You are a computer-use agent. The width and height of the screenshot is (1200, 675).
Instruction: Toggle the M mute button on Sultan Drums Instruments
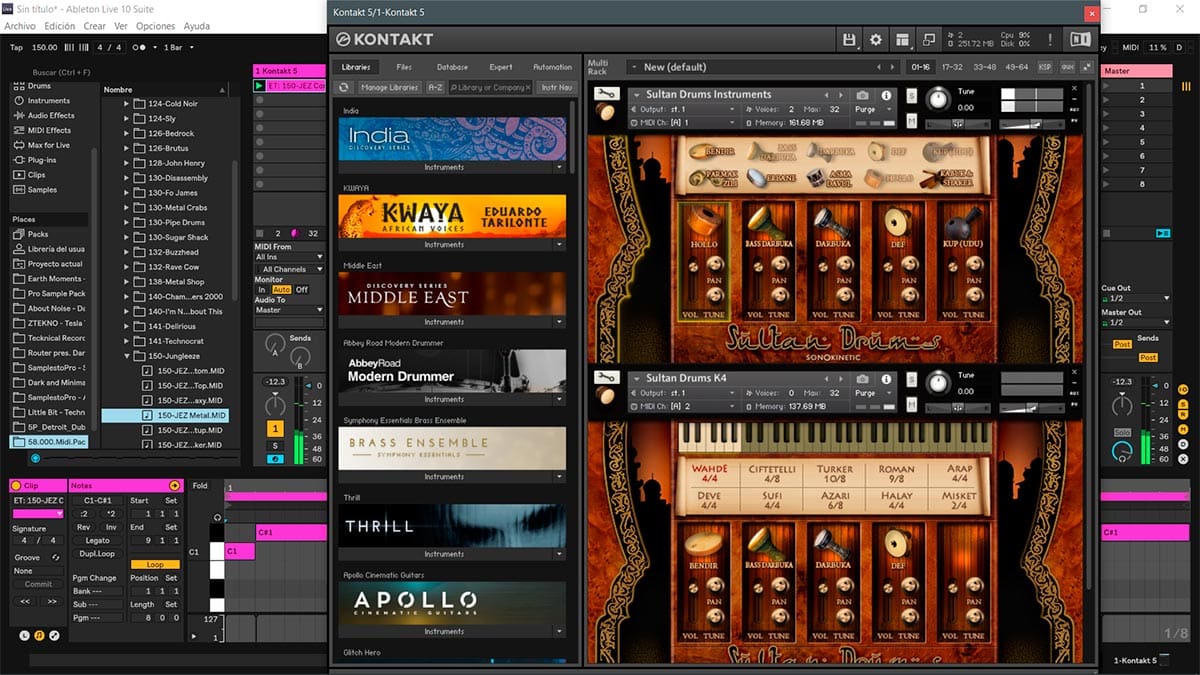[912, 120]
